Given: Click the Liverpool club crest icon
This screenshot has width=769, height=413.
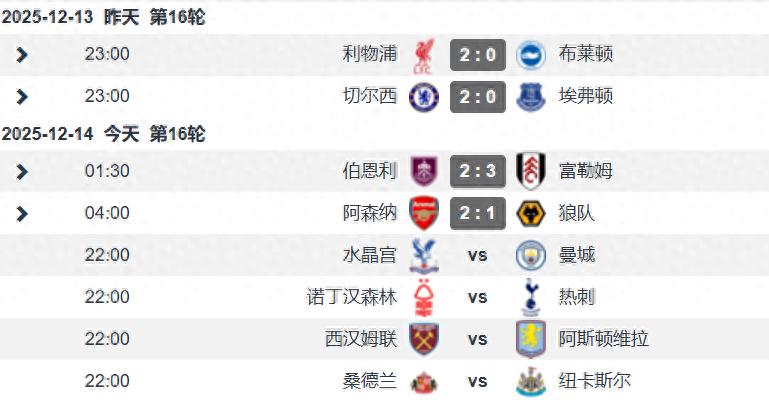Looking at the screenshot, I should tap(424, 55).
